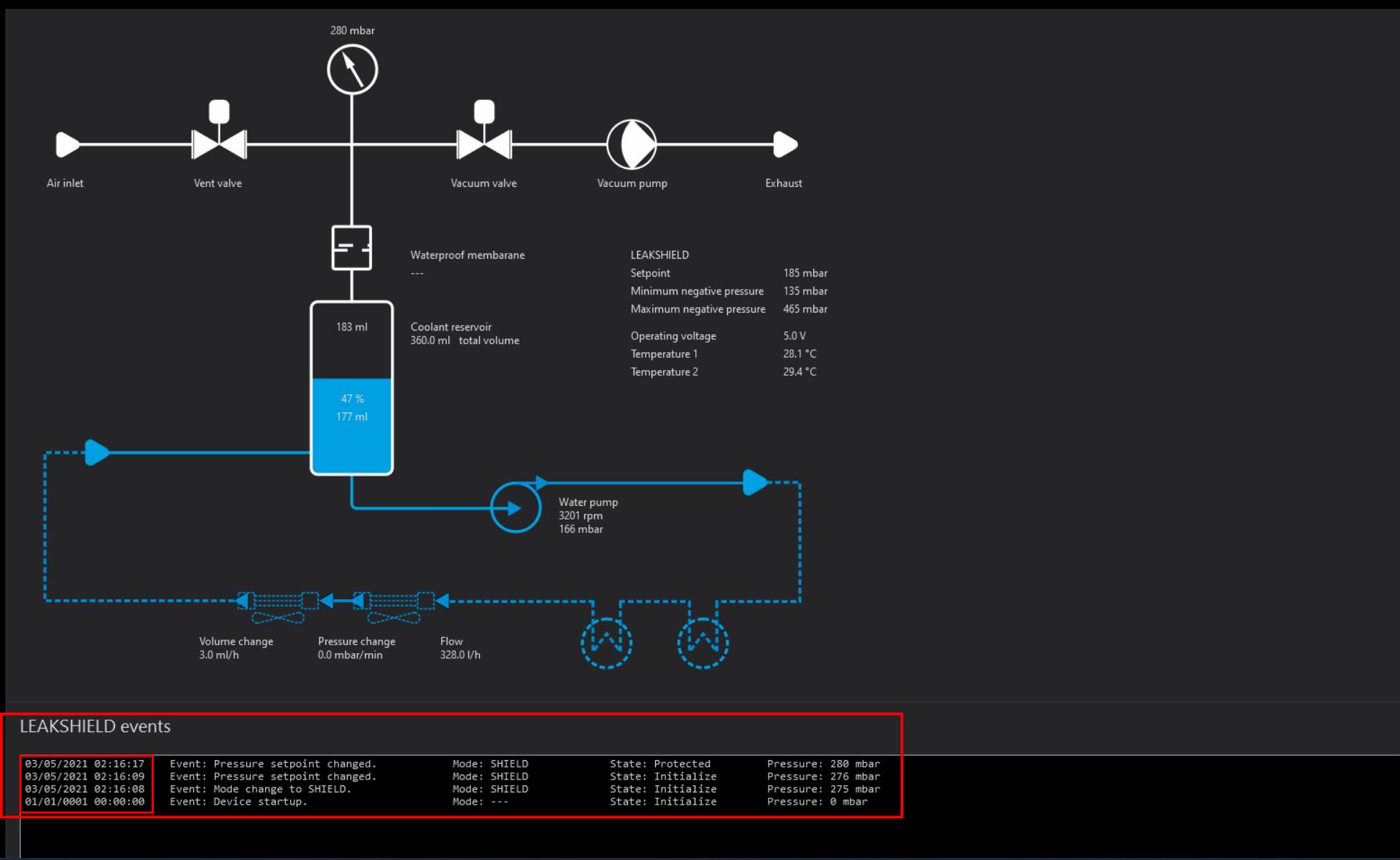The width and height of the screenshot is (1400, 860).
Task: Click the coolant reservoir fill level
Action: coord(351,424)
